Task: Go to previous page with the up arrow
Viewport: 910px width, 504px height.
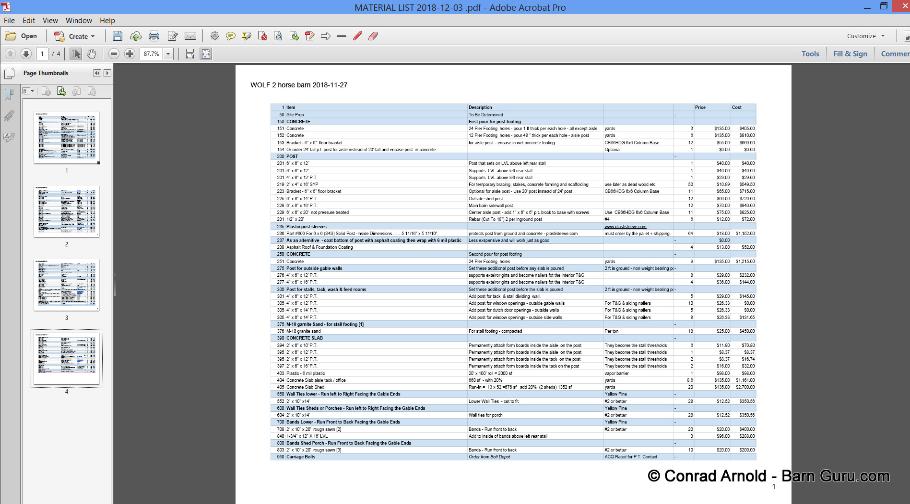Action: (10, 53)
